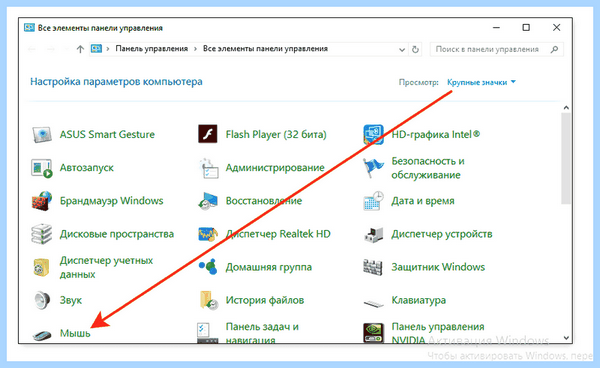
Task: Click in the Поиск в панели управления field
Action: [x=496, y=49]
